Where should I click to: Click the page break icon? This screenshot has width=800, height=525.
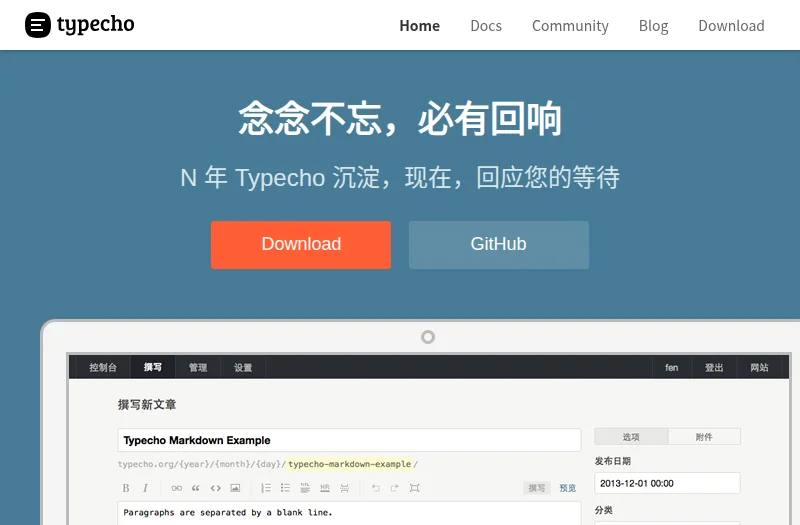pyautogui.click(x=344, y=488)
